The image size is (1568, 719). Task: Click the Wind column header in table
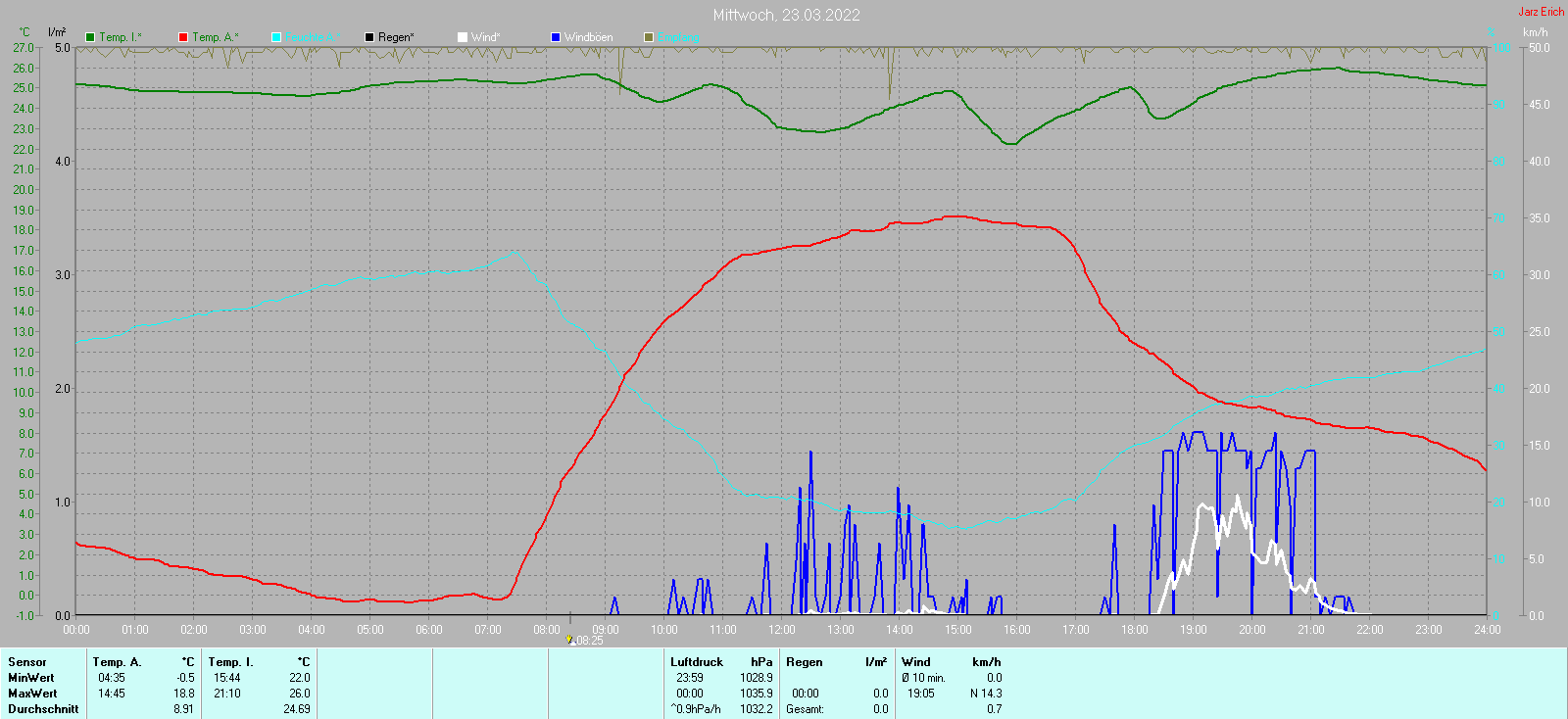[x=916, y=662]
